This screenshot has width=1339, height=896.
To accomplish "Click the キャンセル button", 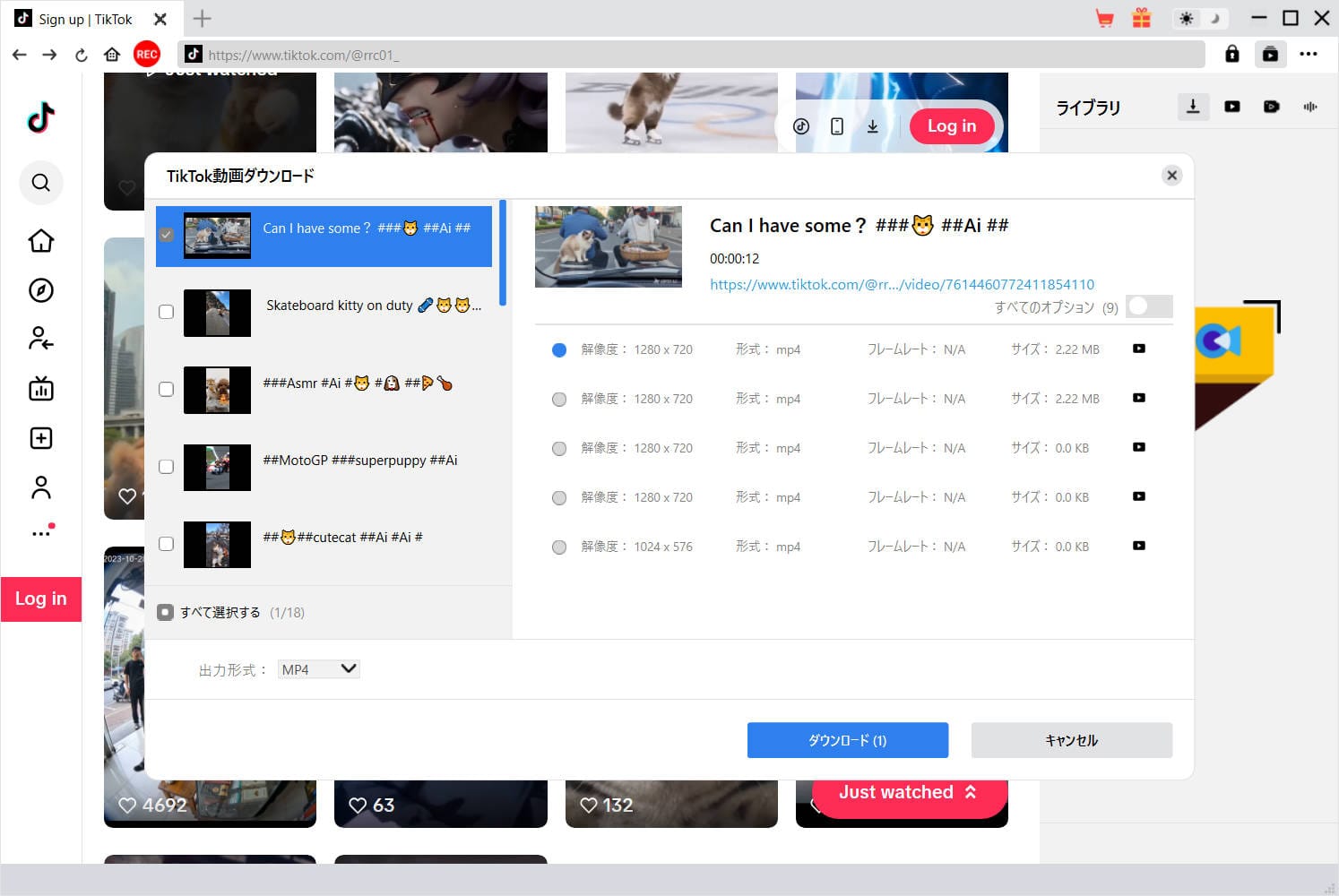I will (1072, 740).
